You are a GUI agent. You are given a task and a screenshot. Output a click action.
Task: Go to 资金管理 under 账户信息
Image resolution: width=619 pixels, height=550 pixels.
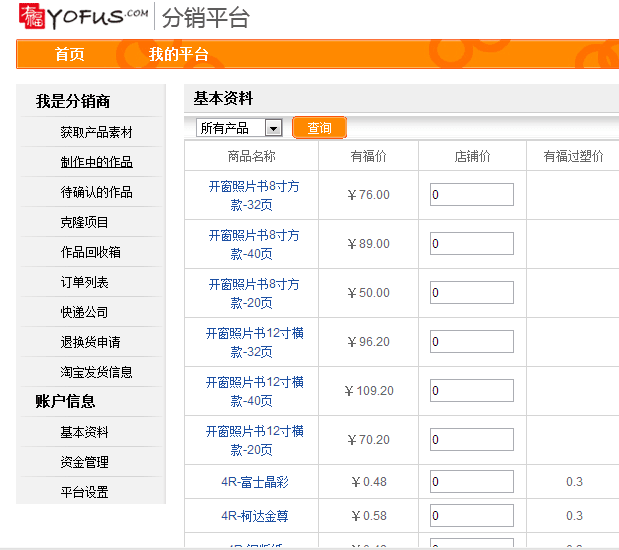[x=84, y=462]
